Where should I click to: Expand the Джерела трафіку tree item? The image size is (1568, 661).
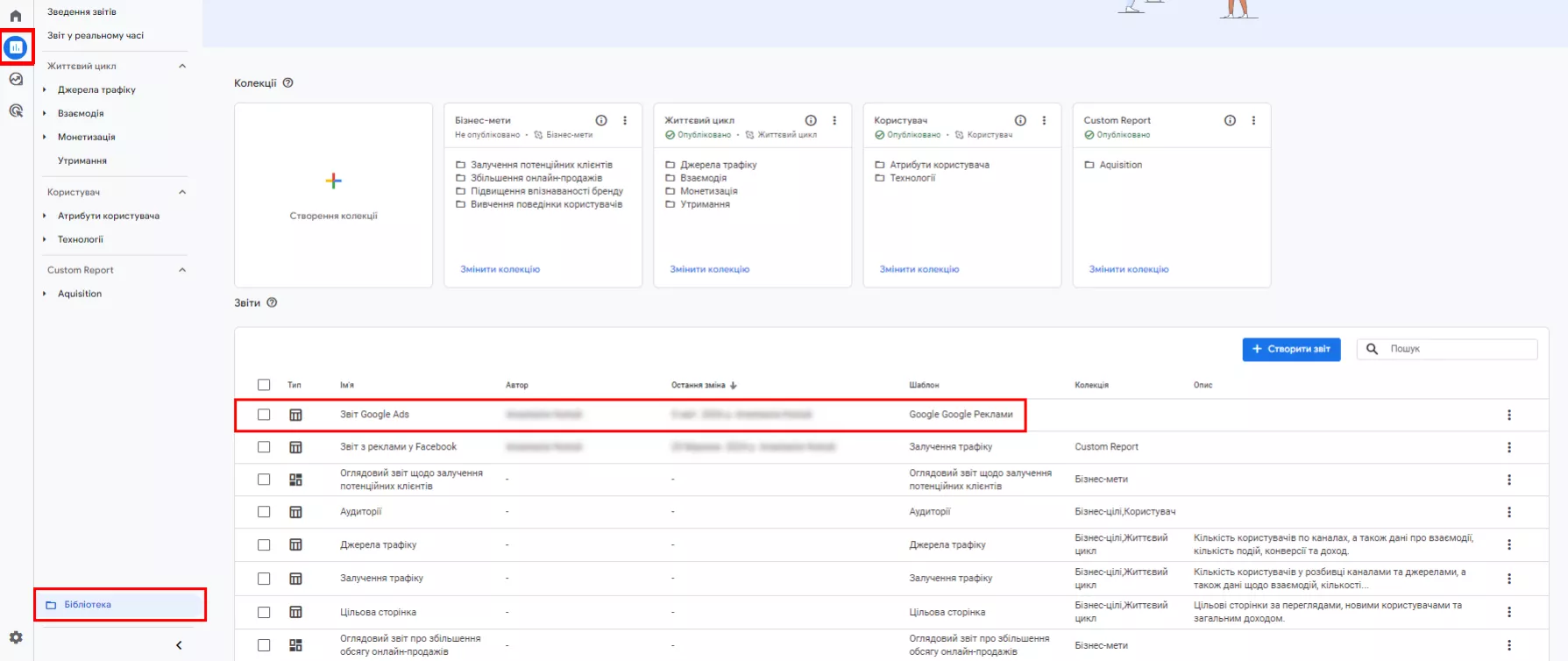(x=45, y=89)
